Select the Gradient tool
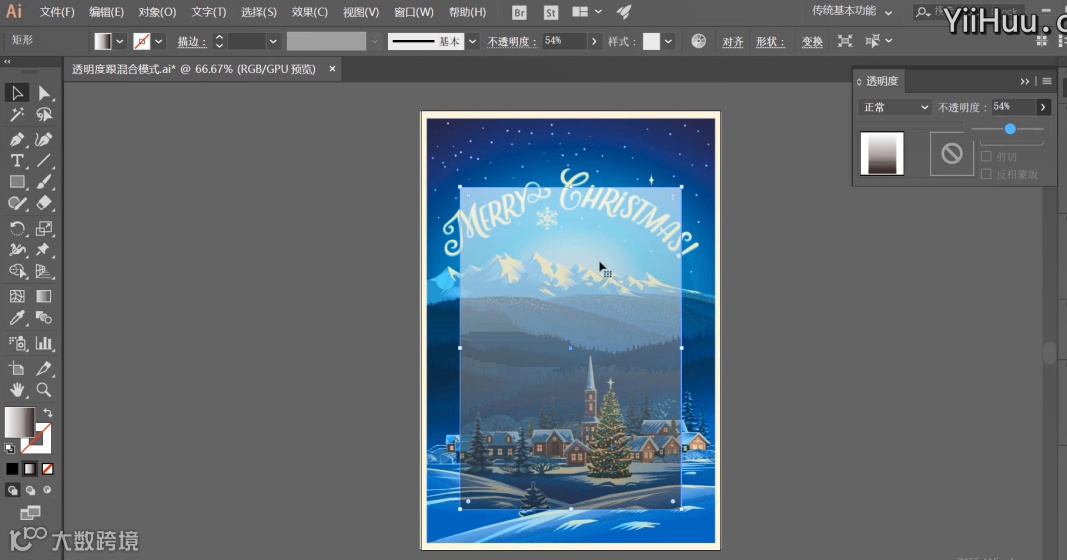1067x560 pixels. [x=44, y=296]
